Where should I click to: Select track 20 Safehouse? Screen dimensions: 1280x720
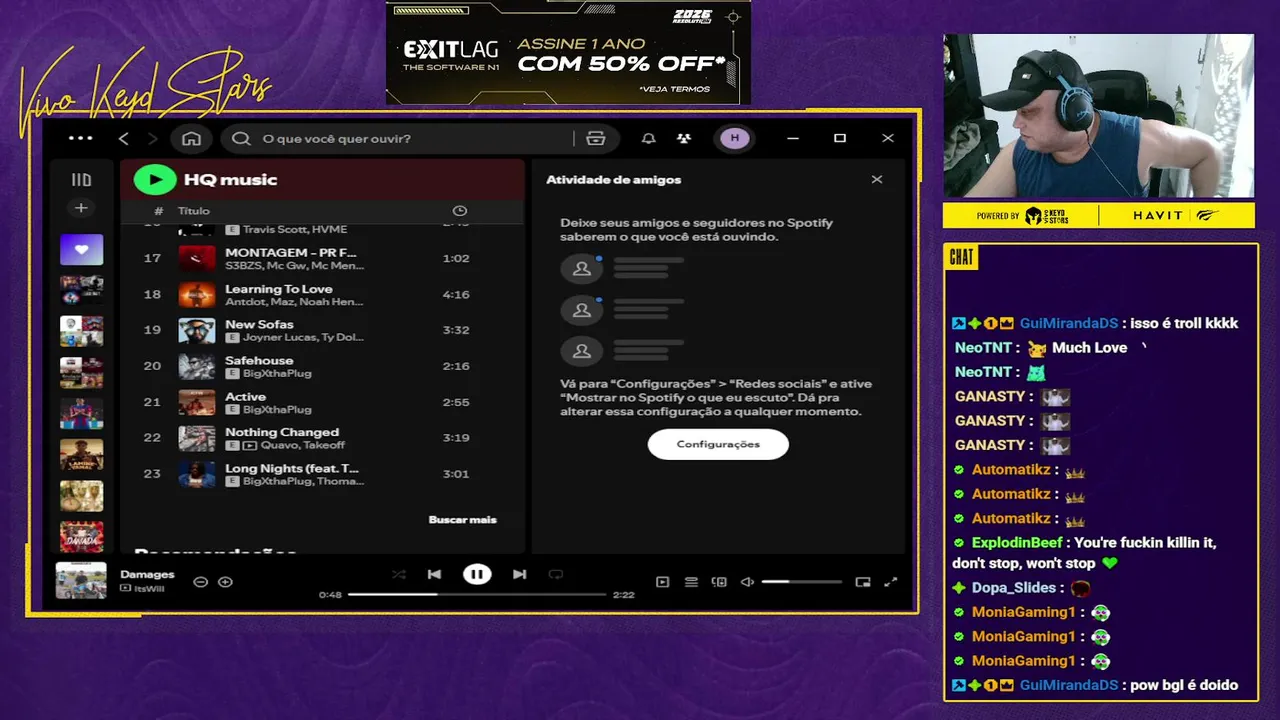click(322, 366)
